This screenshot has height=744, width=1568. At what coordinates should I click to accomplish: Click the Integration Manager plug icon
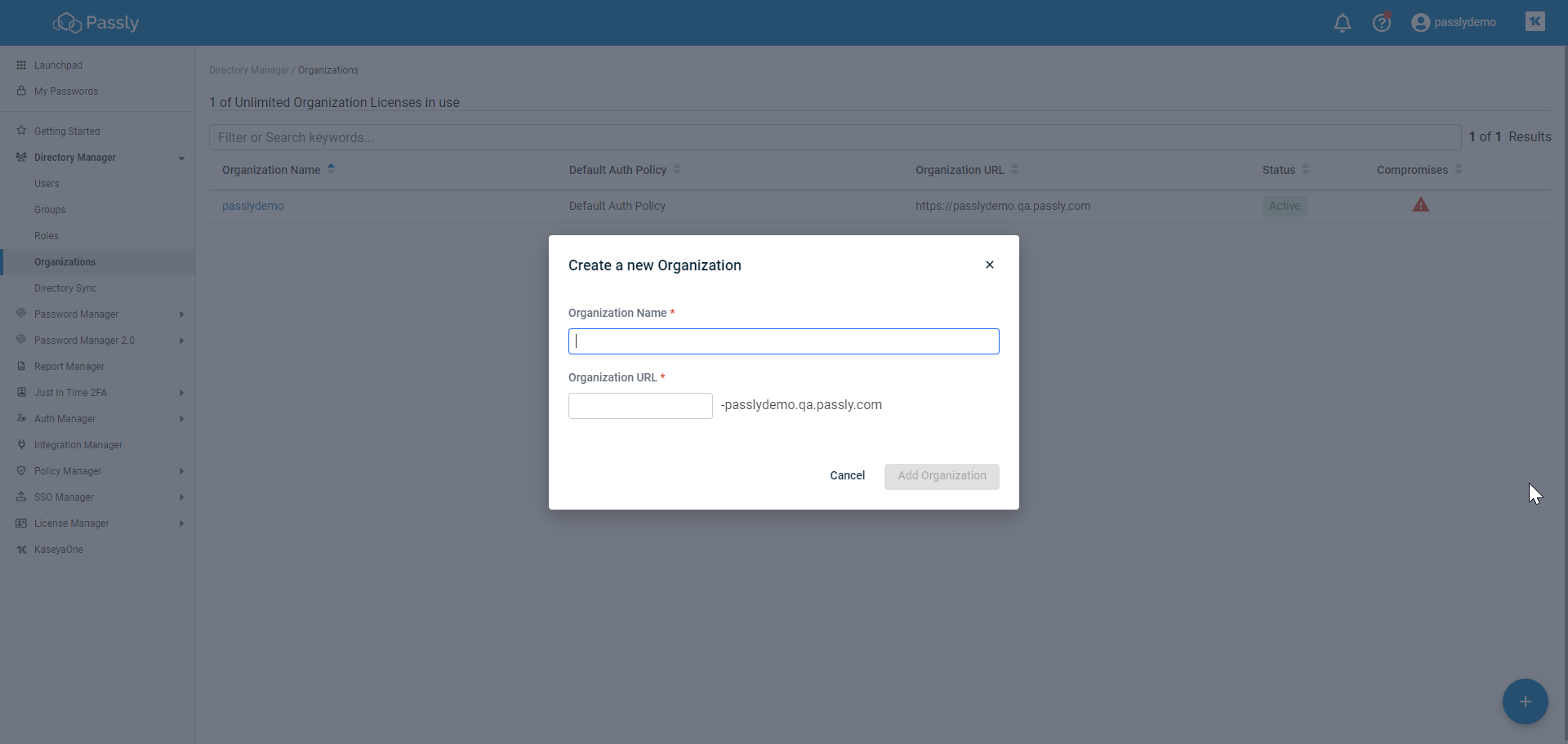point(21,444)
